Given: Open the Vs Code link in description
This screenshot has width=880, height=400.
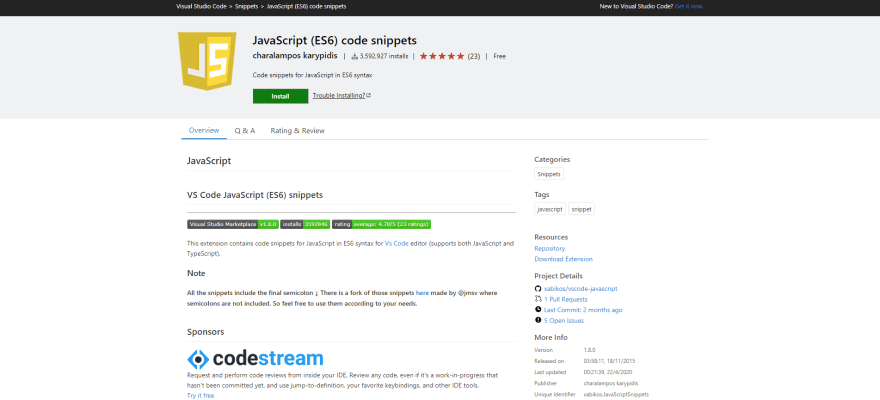Looking at the screenshot, I should (x=397, y=243).
